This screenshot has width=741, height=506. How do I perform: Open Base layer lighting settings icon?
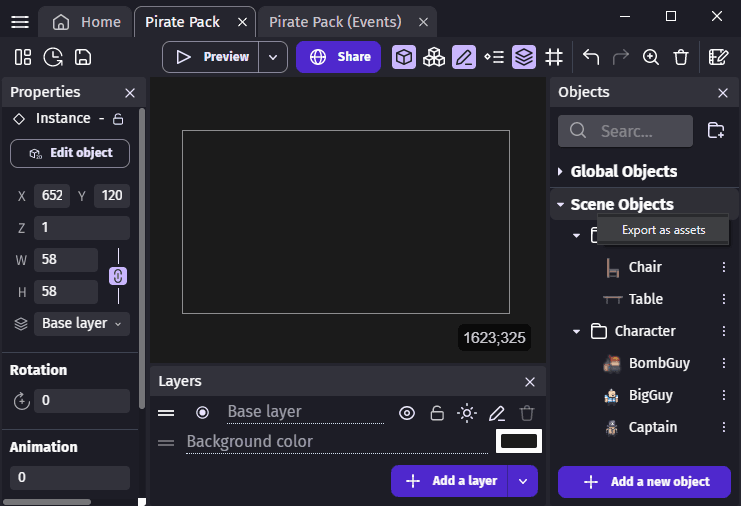467,413
